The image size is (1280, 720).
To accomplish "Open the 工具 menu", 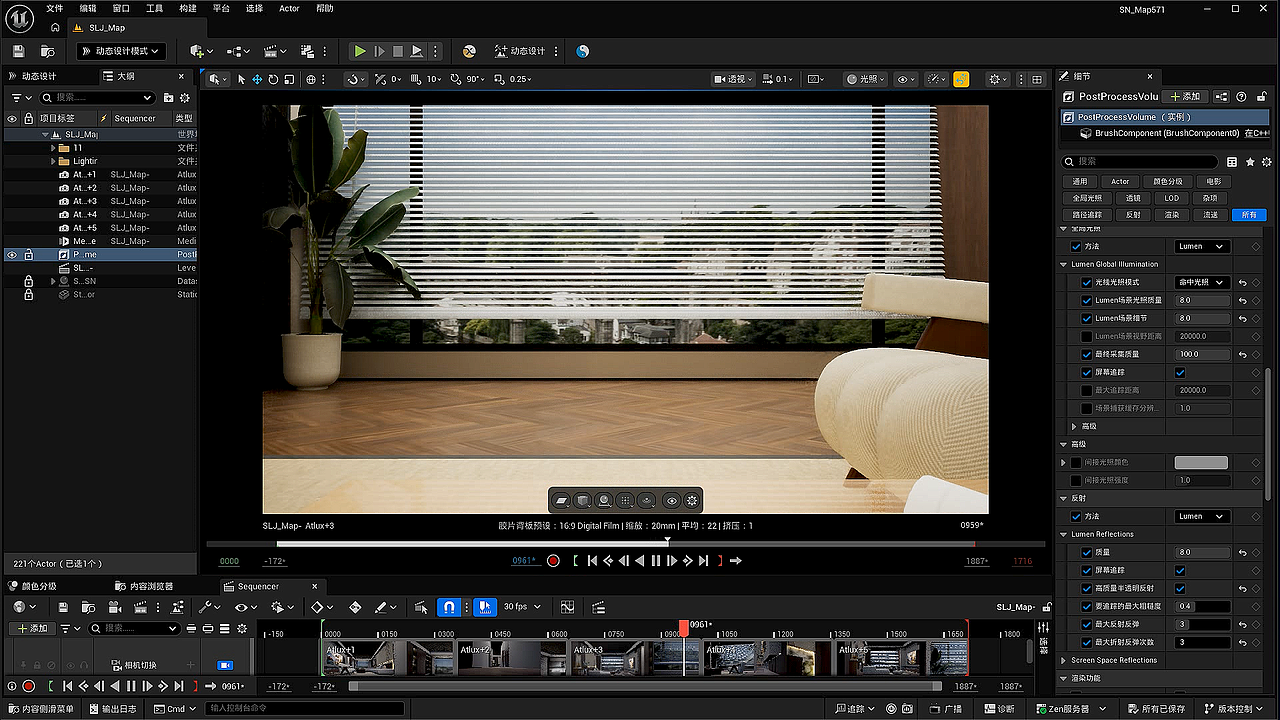I will click(x=154, y=8).
